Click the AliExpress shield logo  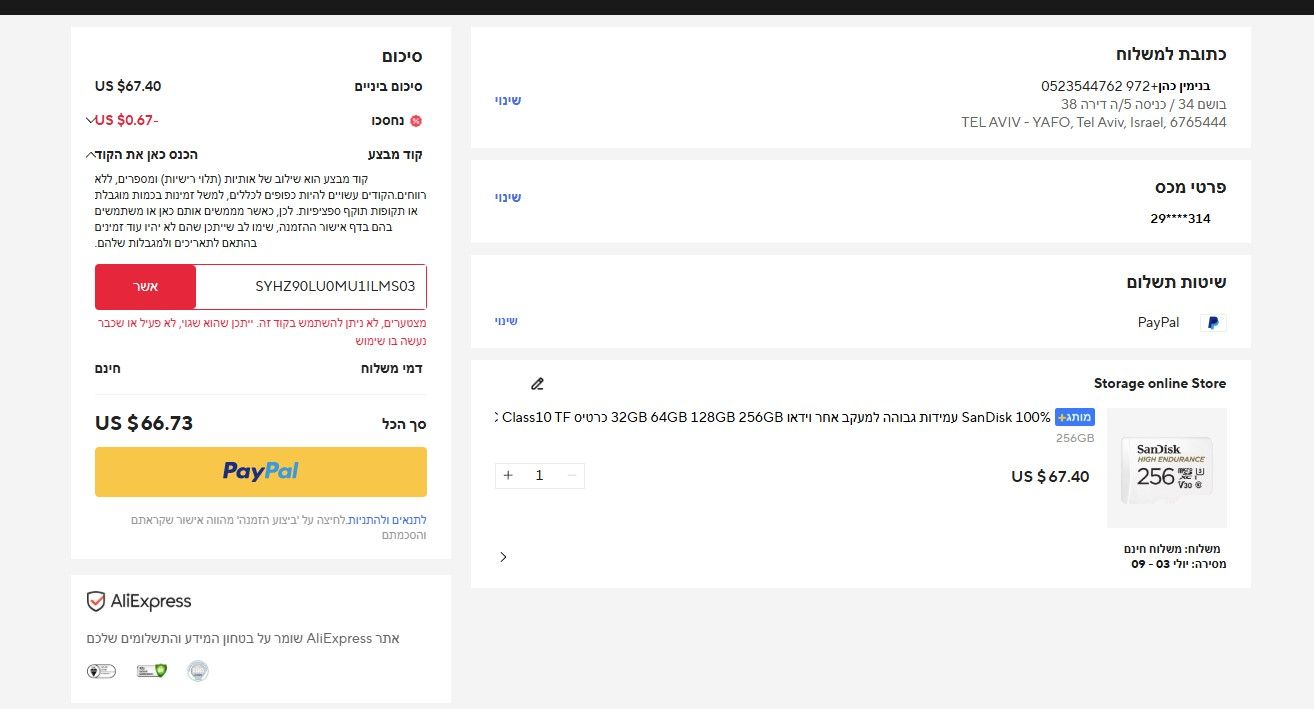coord(96,601)
